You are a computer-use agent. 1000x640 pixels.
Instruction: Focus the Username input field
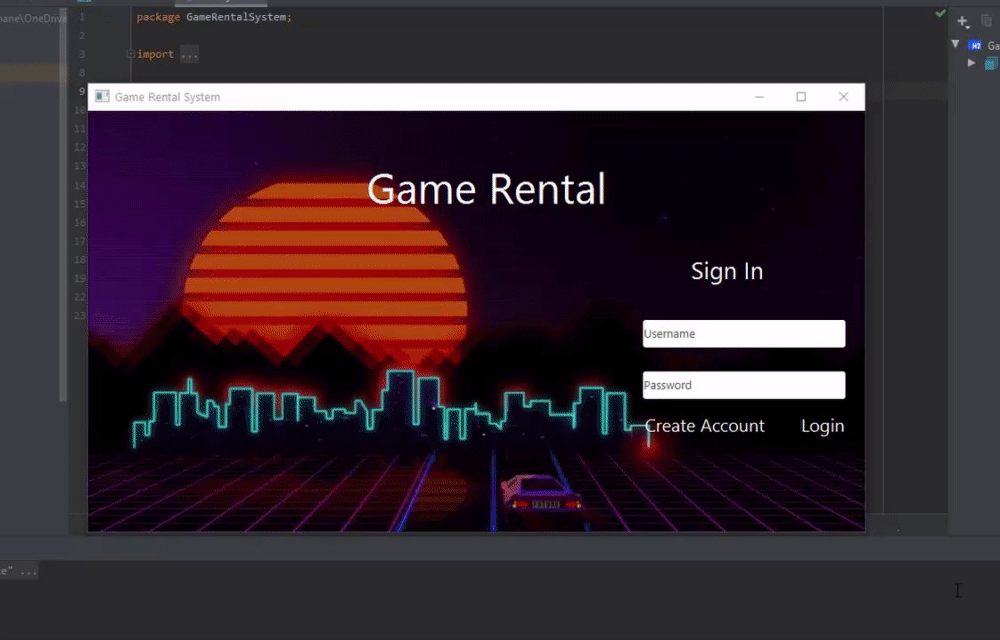tap(744, 333)
